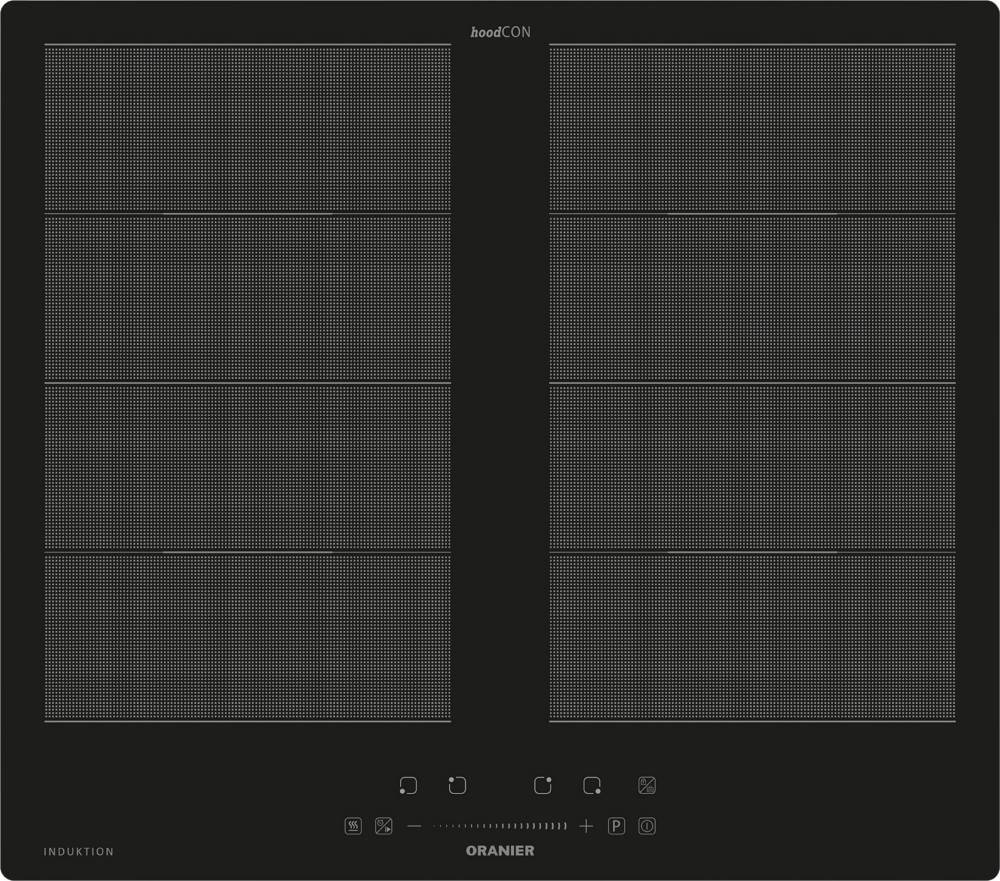Select the rear-left cooking zone icon
Viewport: 1000px width, 881px height.
point(457,786)
